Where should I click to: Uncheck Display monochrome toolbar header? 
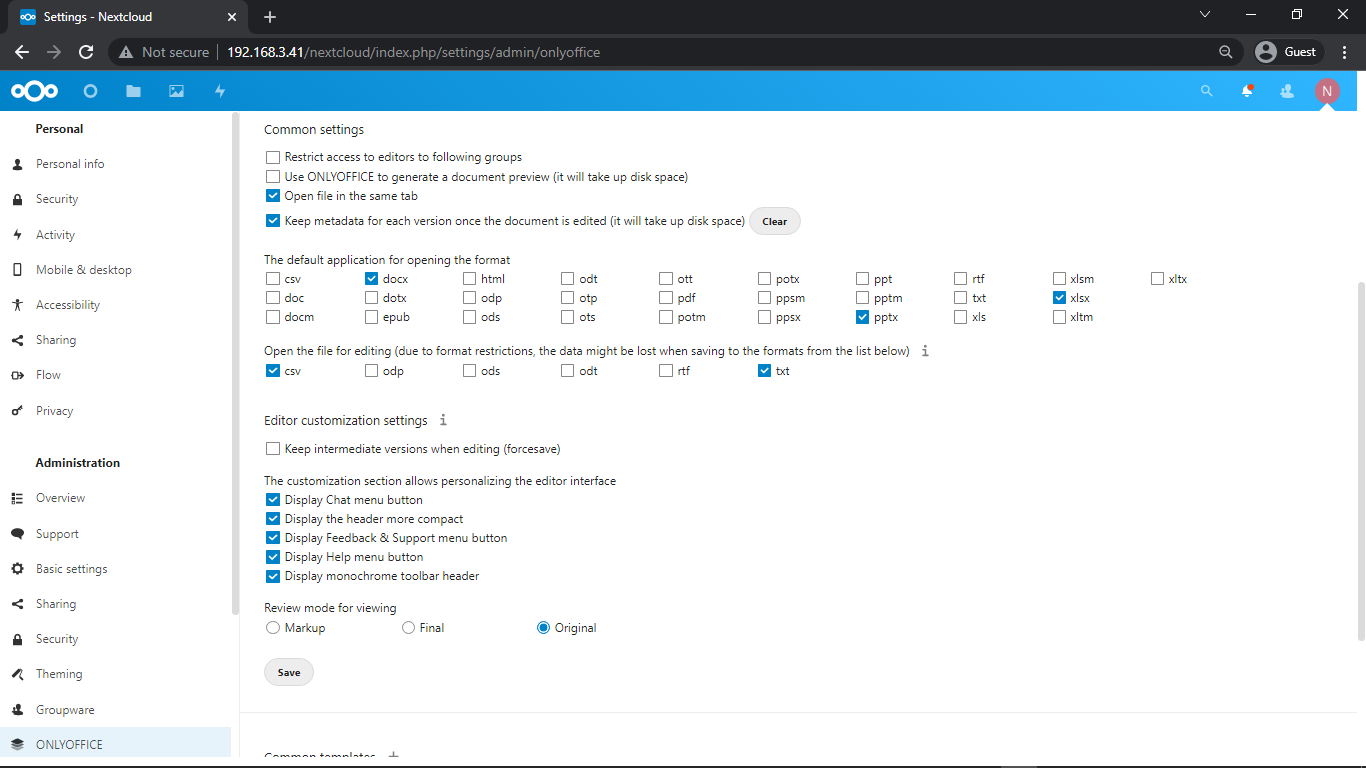(273, 576)
